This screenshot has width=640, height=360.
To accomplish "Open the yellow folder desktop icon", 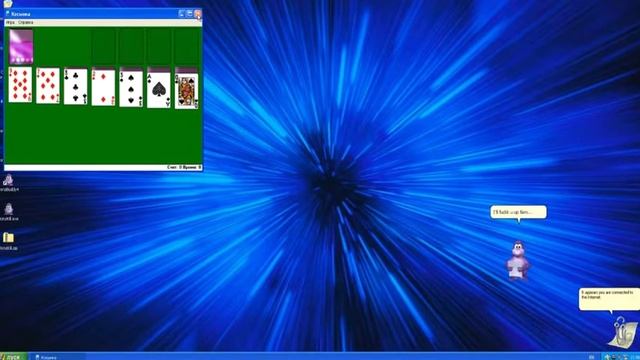I will (9, 241).
